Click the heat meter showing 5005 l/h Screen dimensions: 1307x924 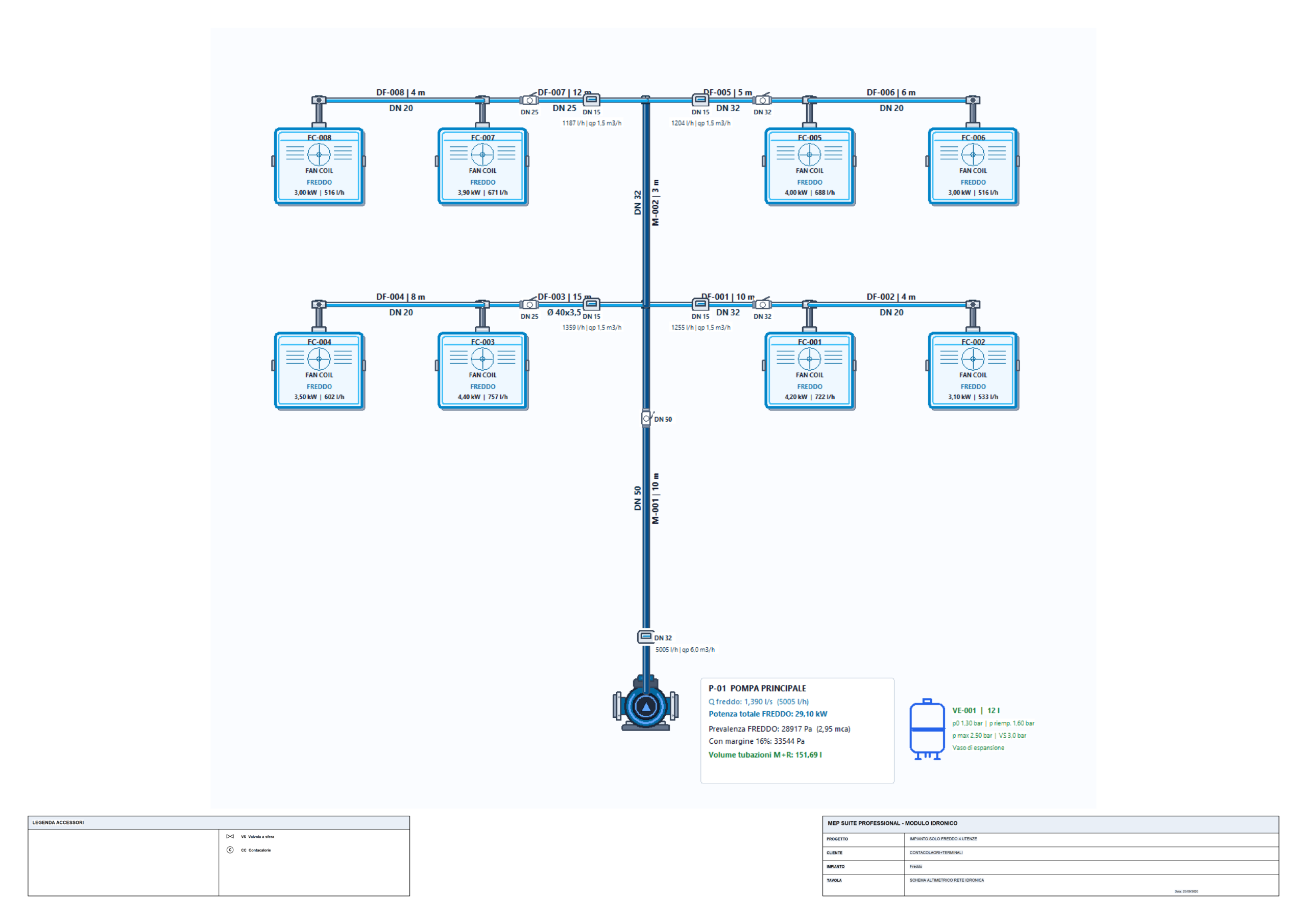pyautogui.click(x=645, y=636)
